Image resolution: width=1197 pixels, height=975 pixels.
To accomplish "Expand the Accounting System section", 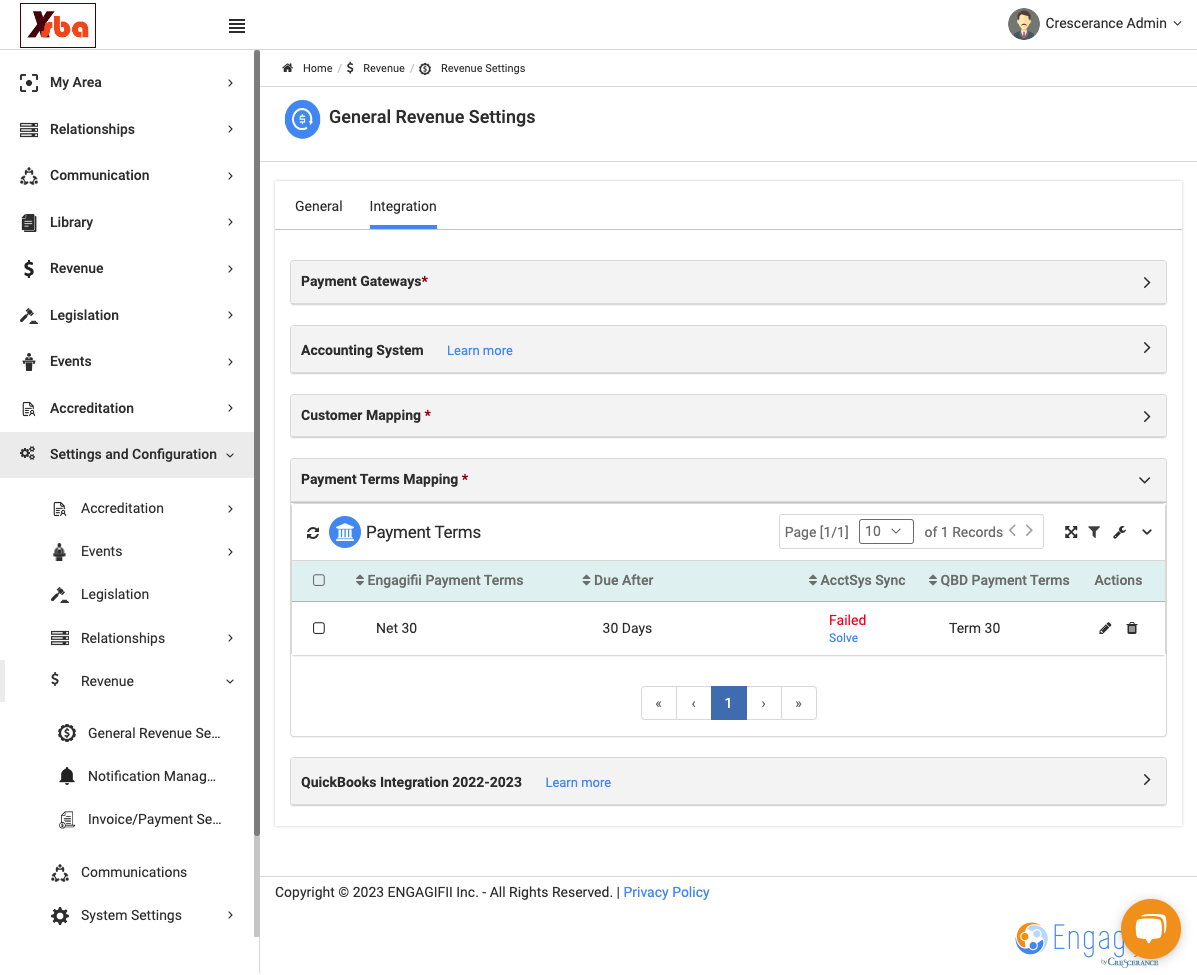I will tap(728, 350).
